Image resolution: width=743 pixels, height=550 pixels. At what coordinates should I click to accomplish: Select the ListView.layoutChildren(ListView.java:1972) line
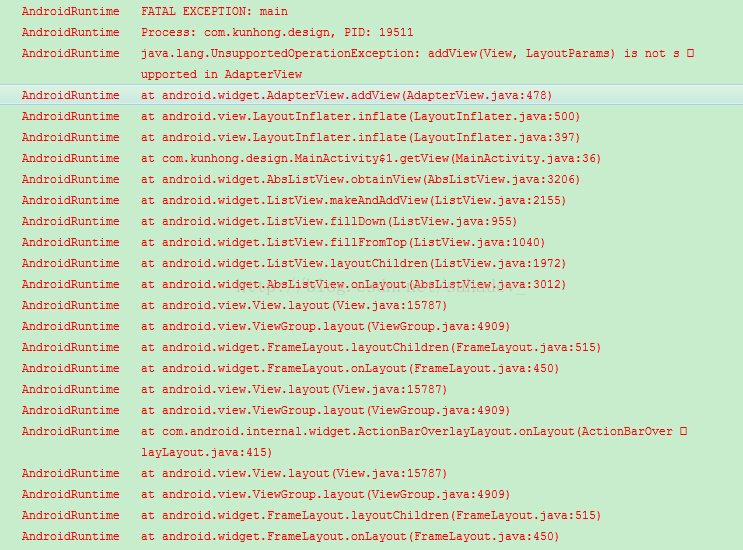pyautogui.click(x=353, y=263)
